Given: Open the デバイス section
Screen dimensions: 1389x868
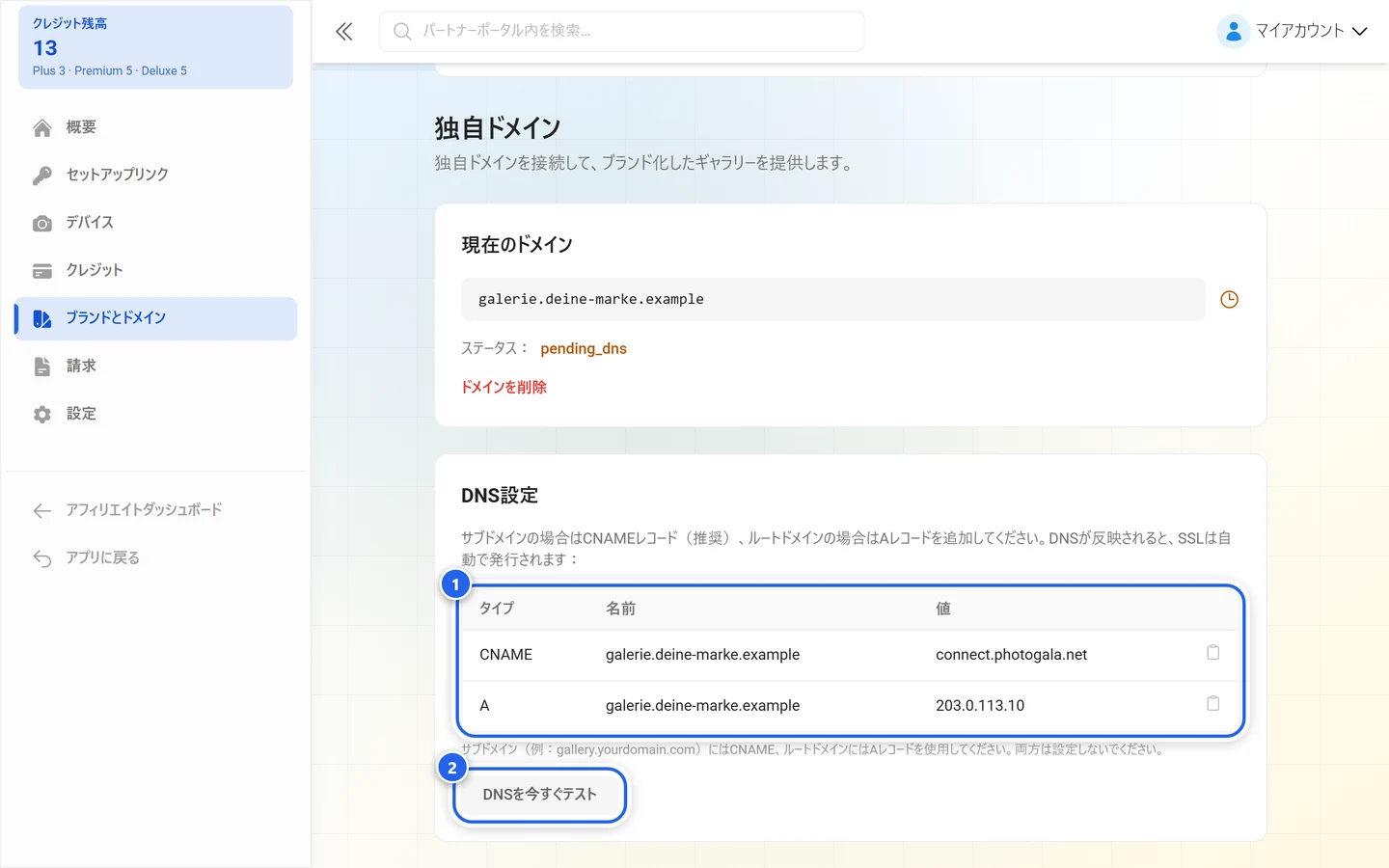Looking at the screenshot, I should pyautogui.click(x=155, y=223).
